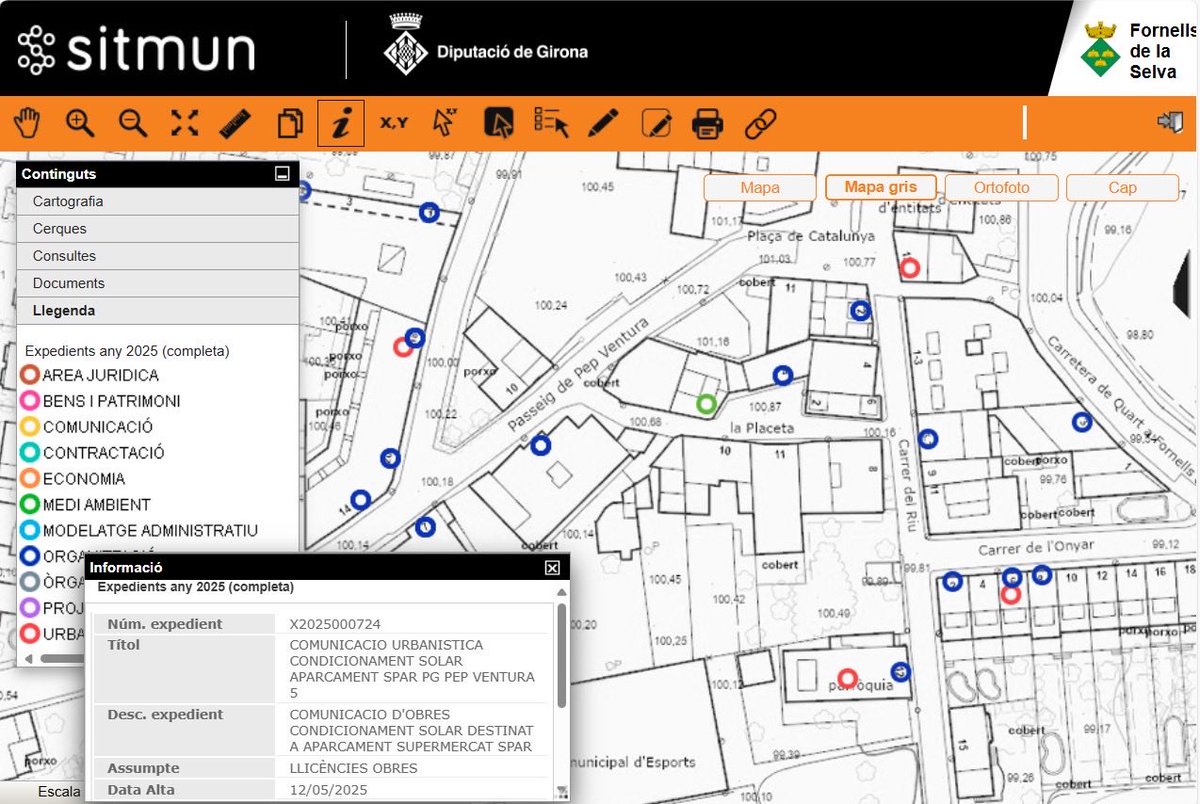Activate the Zoom in magnifier tool

pyautogui.click(x=80, y=123)
